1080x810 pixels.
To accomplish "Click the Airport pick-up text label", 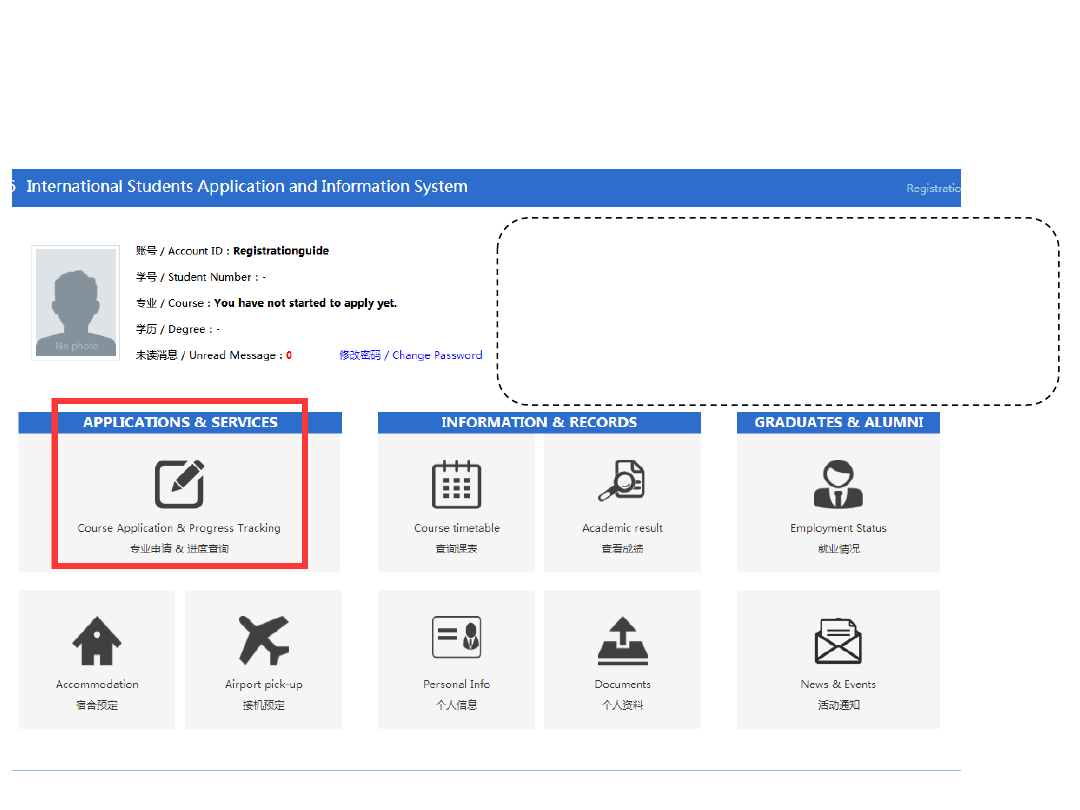I will pos(264,685).
